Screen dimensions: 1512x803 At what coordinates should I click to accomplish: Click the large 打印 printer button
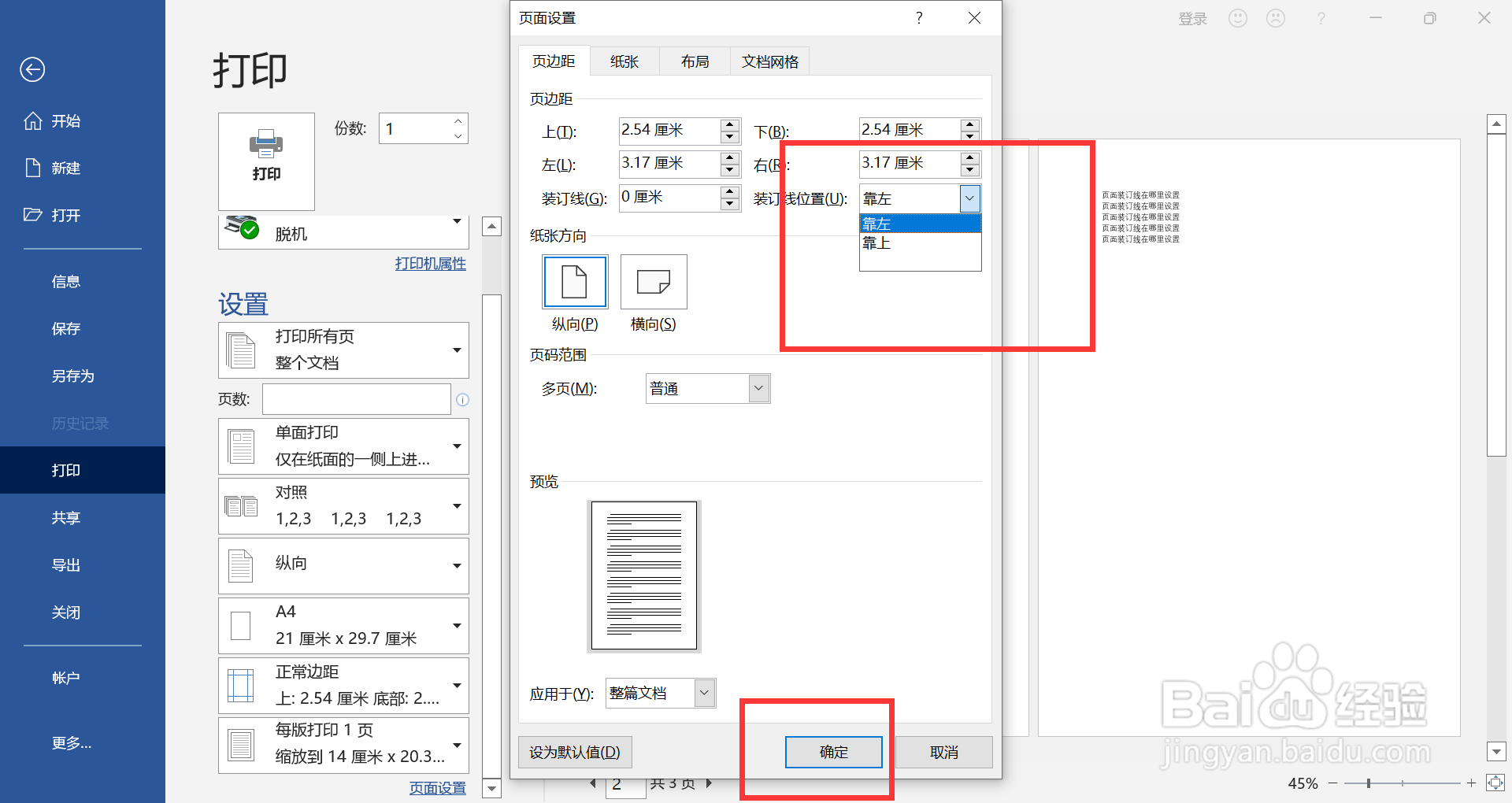[266, 161]
